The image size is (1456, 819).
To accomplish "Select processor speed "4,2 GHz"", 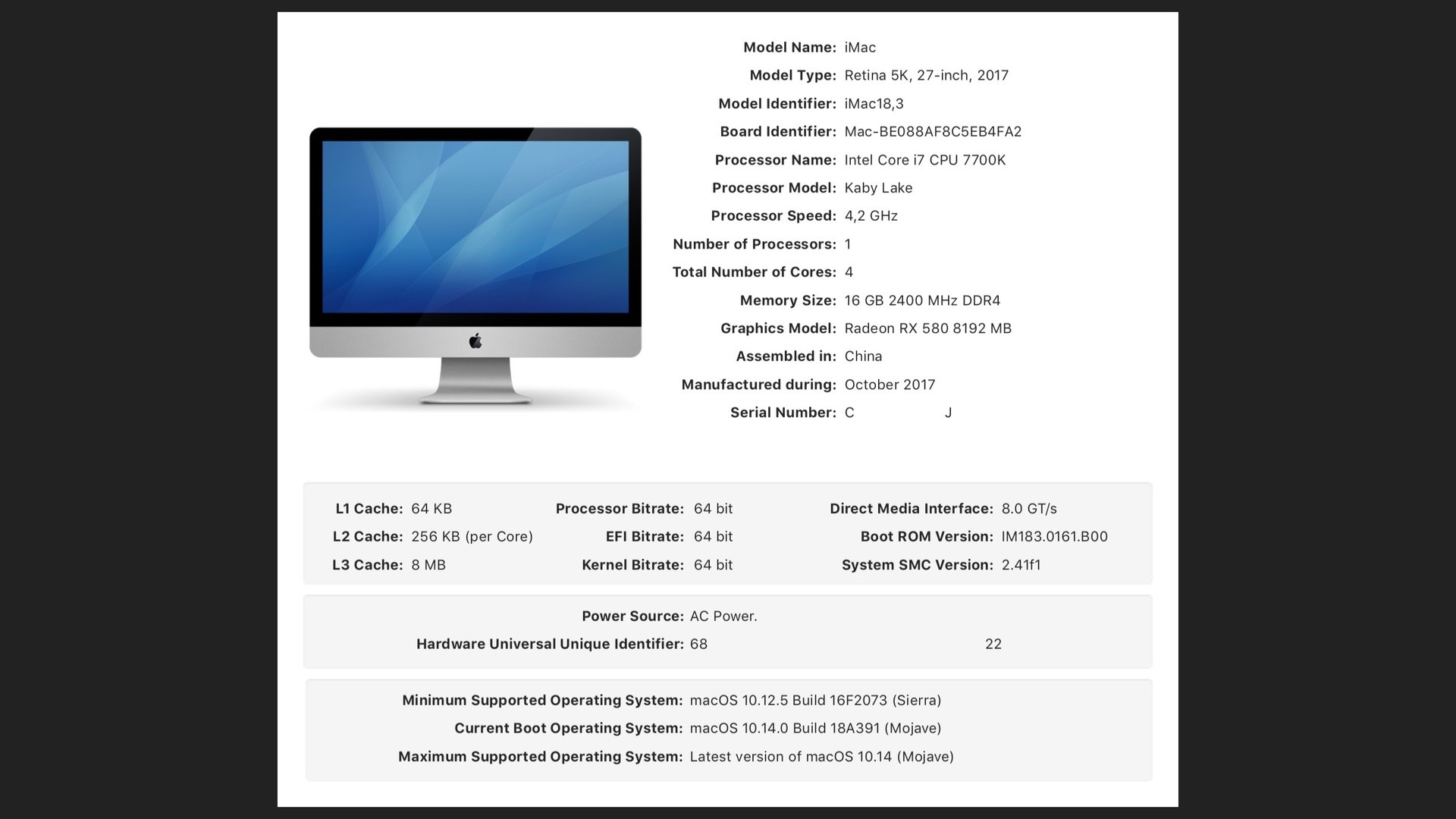I will [x=871, y=216].
